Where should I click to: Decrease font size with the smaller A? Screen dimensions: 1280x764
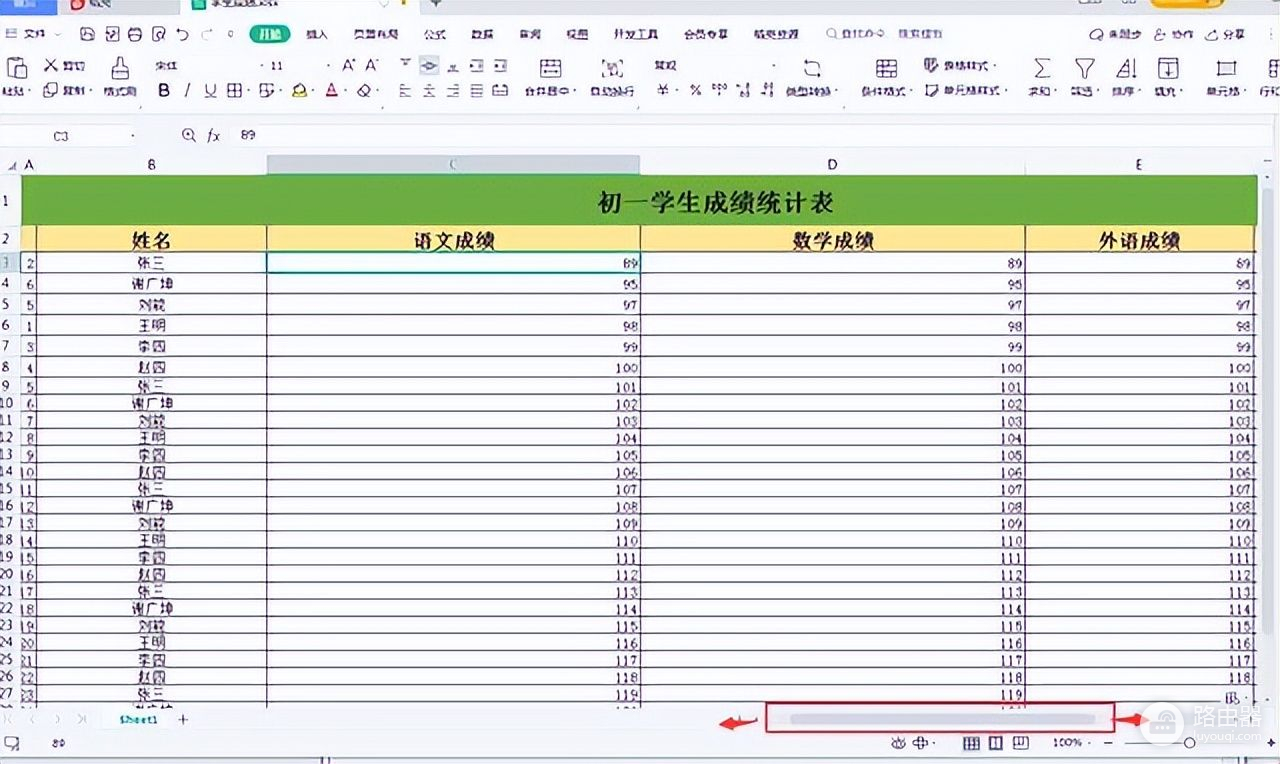[x=371, y=65]
